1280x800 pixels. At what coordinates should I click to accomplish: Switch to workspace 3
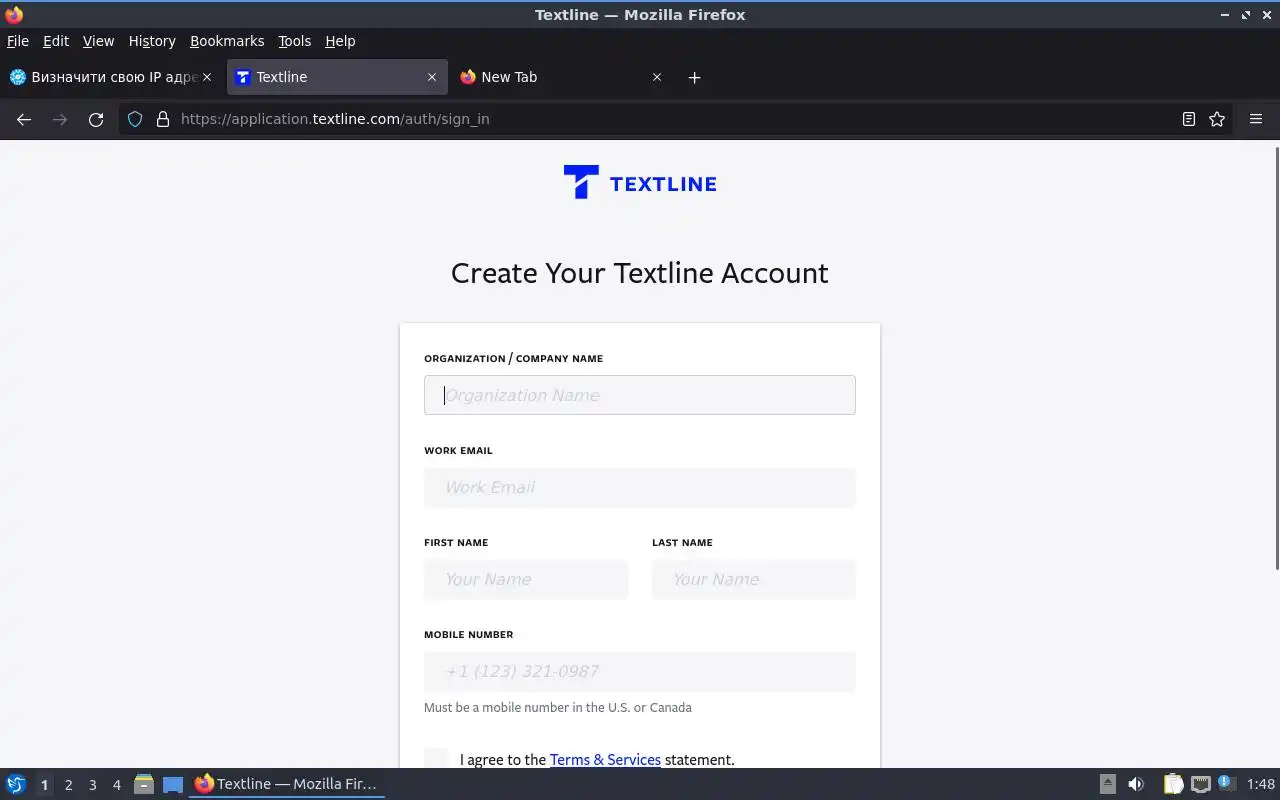pos(92,785)
